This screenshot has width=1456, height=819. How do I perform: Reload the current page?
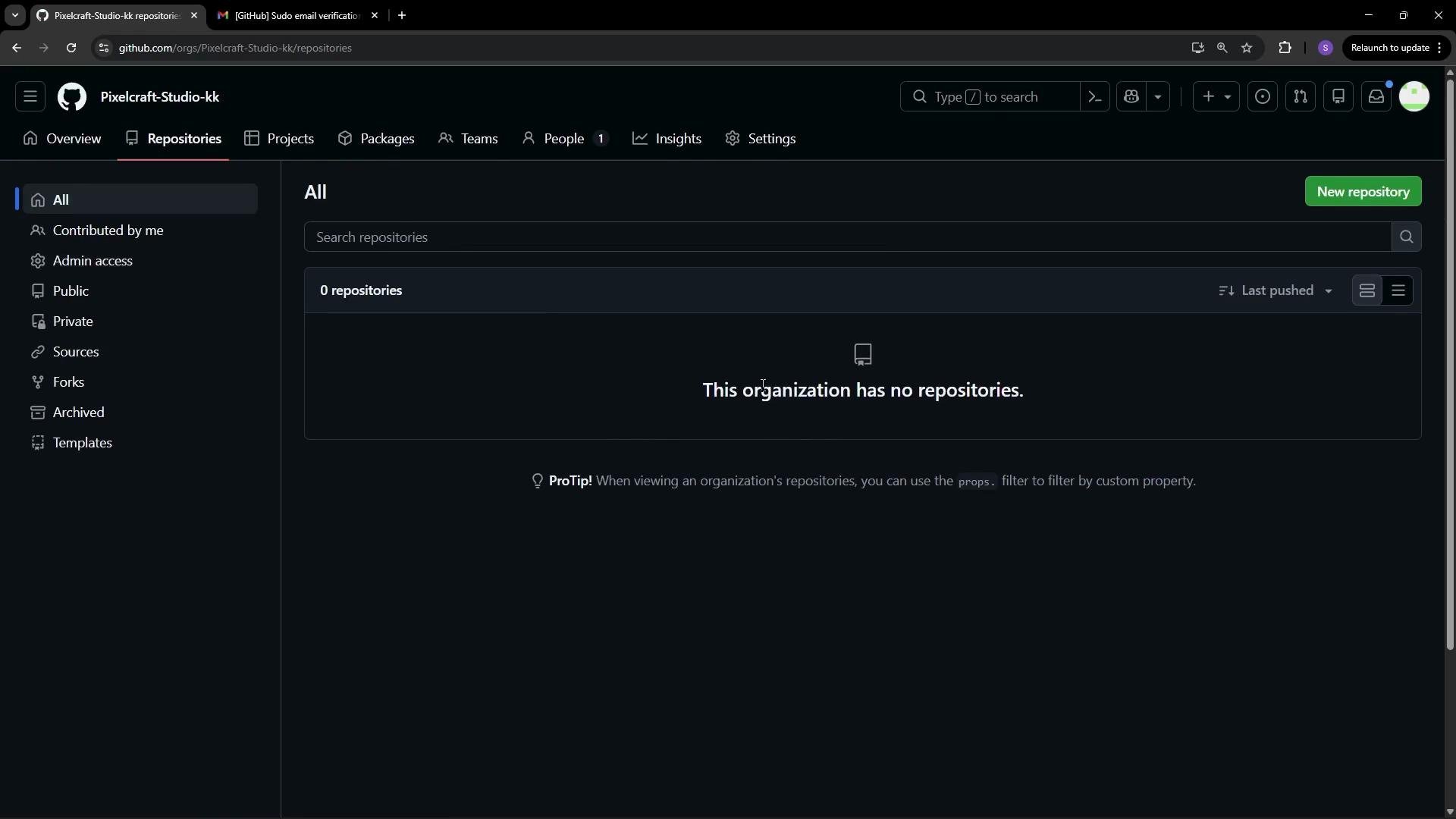pos(71,48)
